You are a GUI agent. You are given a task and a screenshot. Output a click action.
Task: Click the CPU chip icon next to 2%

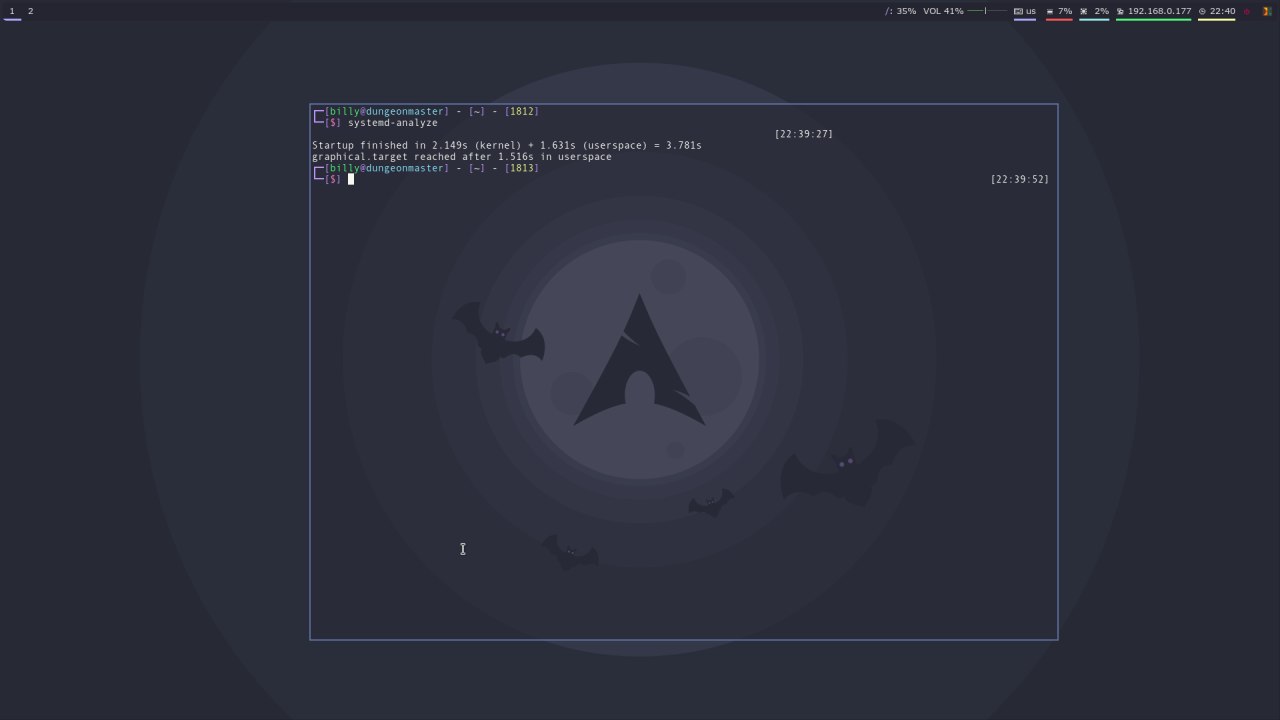click(x=1084, y=11)
